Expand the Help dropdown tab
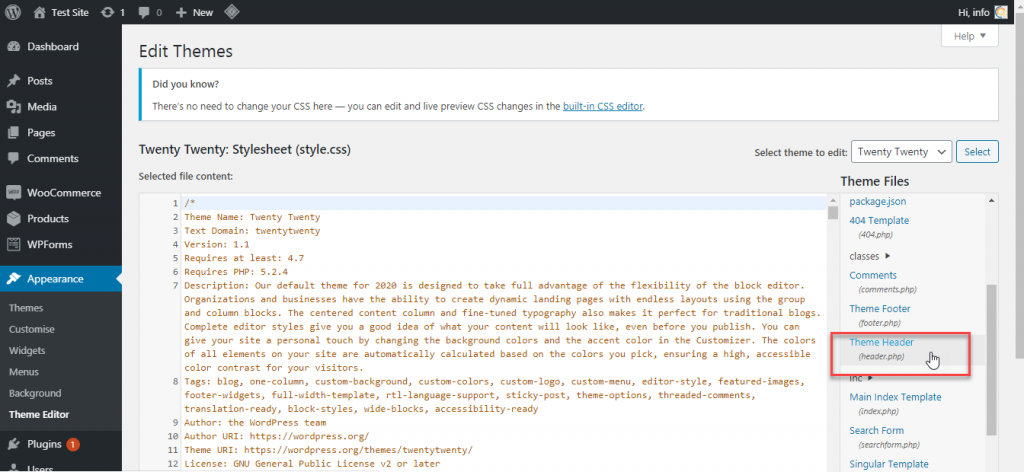The width and height of the screenshot is (1024, 472). point(970,36)
